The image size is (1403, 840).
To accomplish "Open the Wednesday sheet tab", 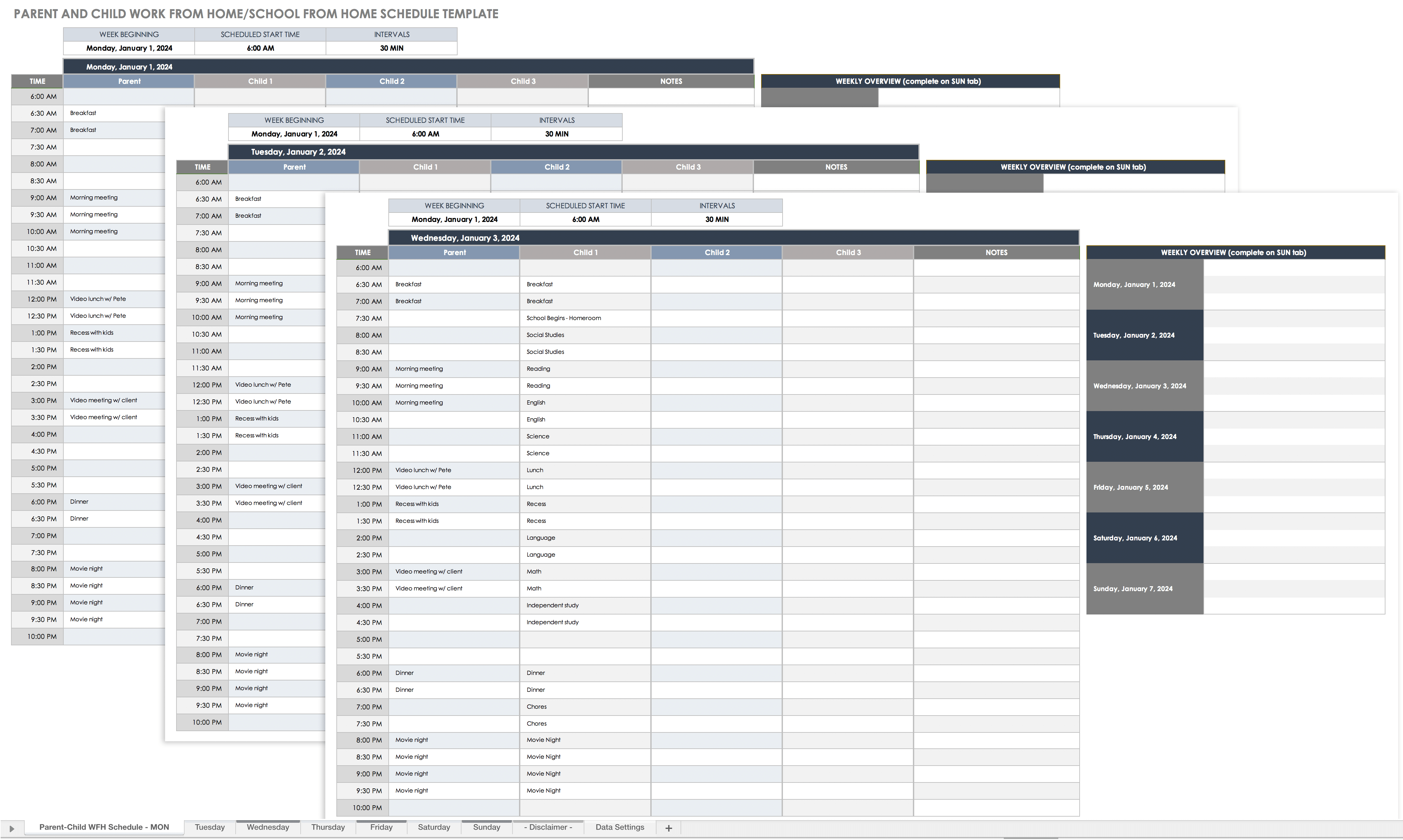I will point(268,827).
